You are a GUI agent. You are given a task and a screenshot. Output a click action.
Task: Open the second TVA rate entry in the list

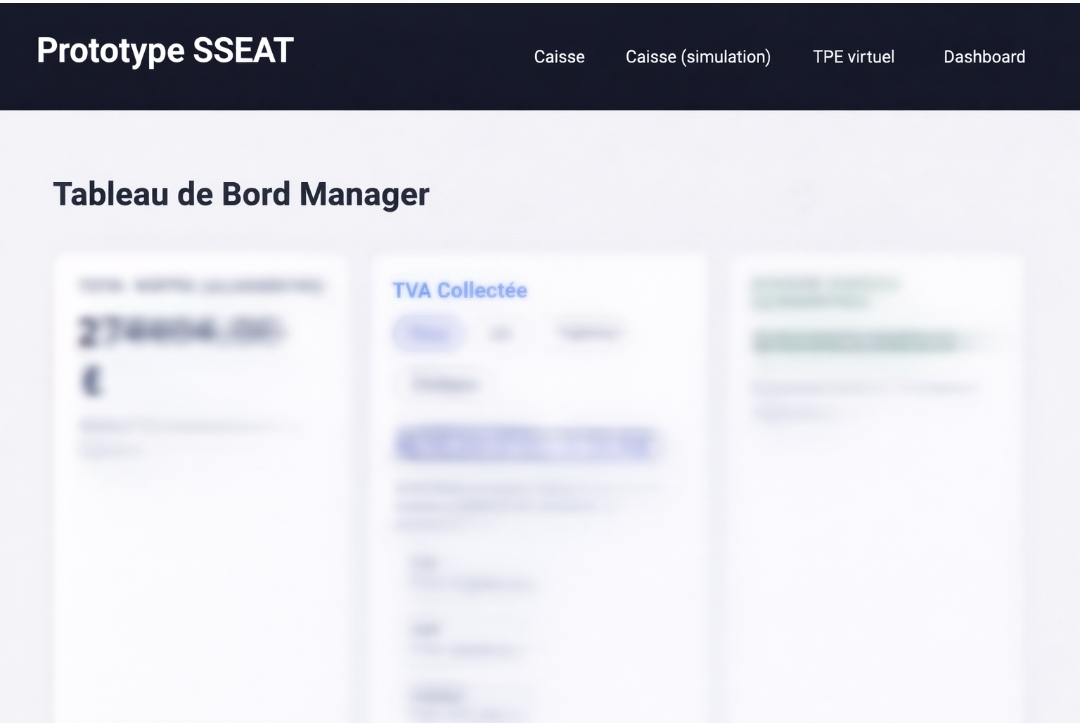click(x=466, y=640)
